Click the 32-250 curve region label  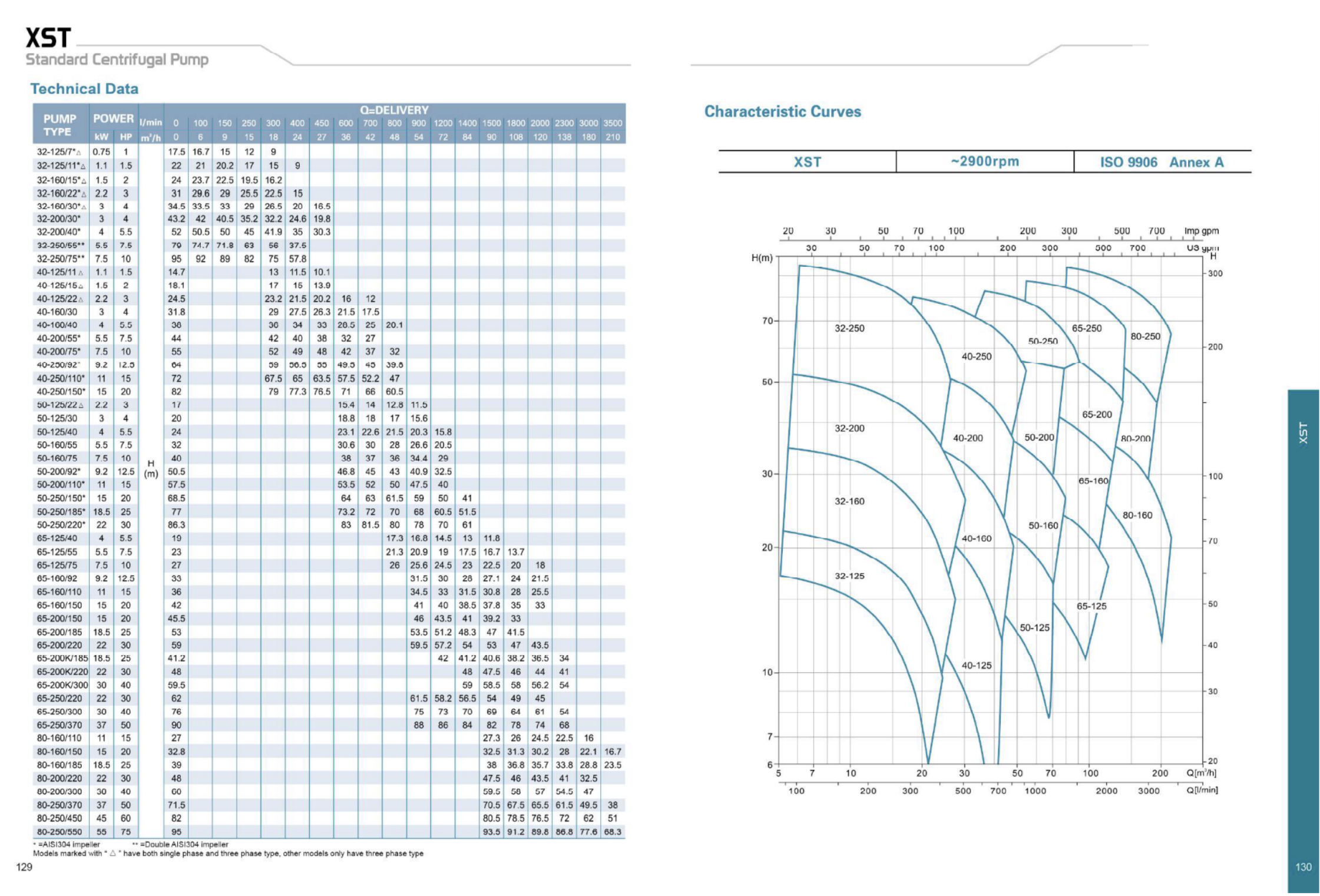tap(849, 328)
